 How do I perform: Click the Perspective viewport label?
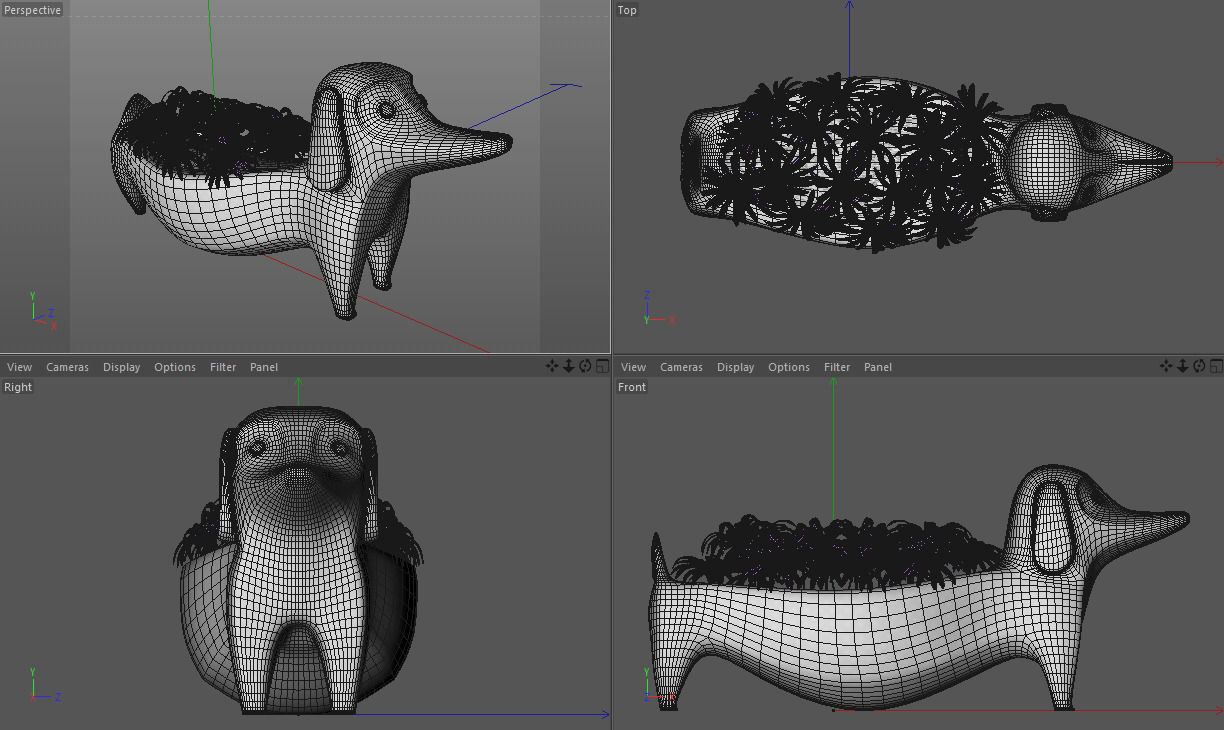(x=32, y=10)
